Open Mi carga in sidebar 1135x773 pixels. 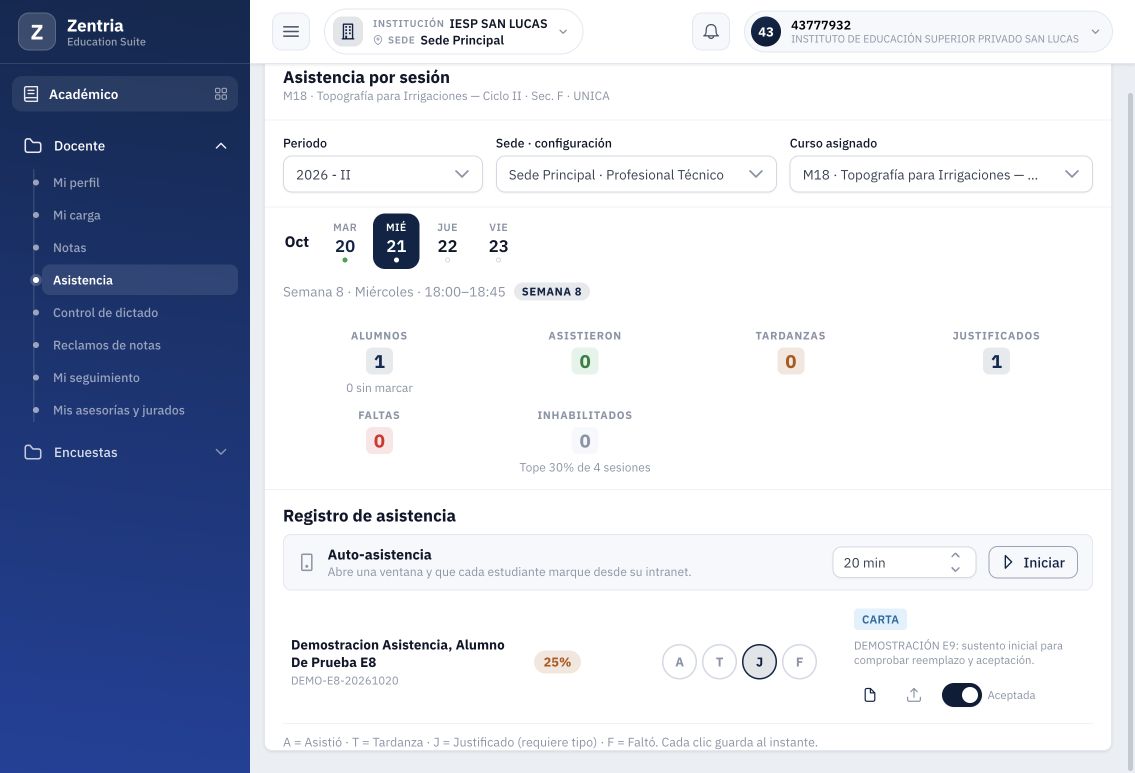coord(77,215)
